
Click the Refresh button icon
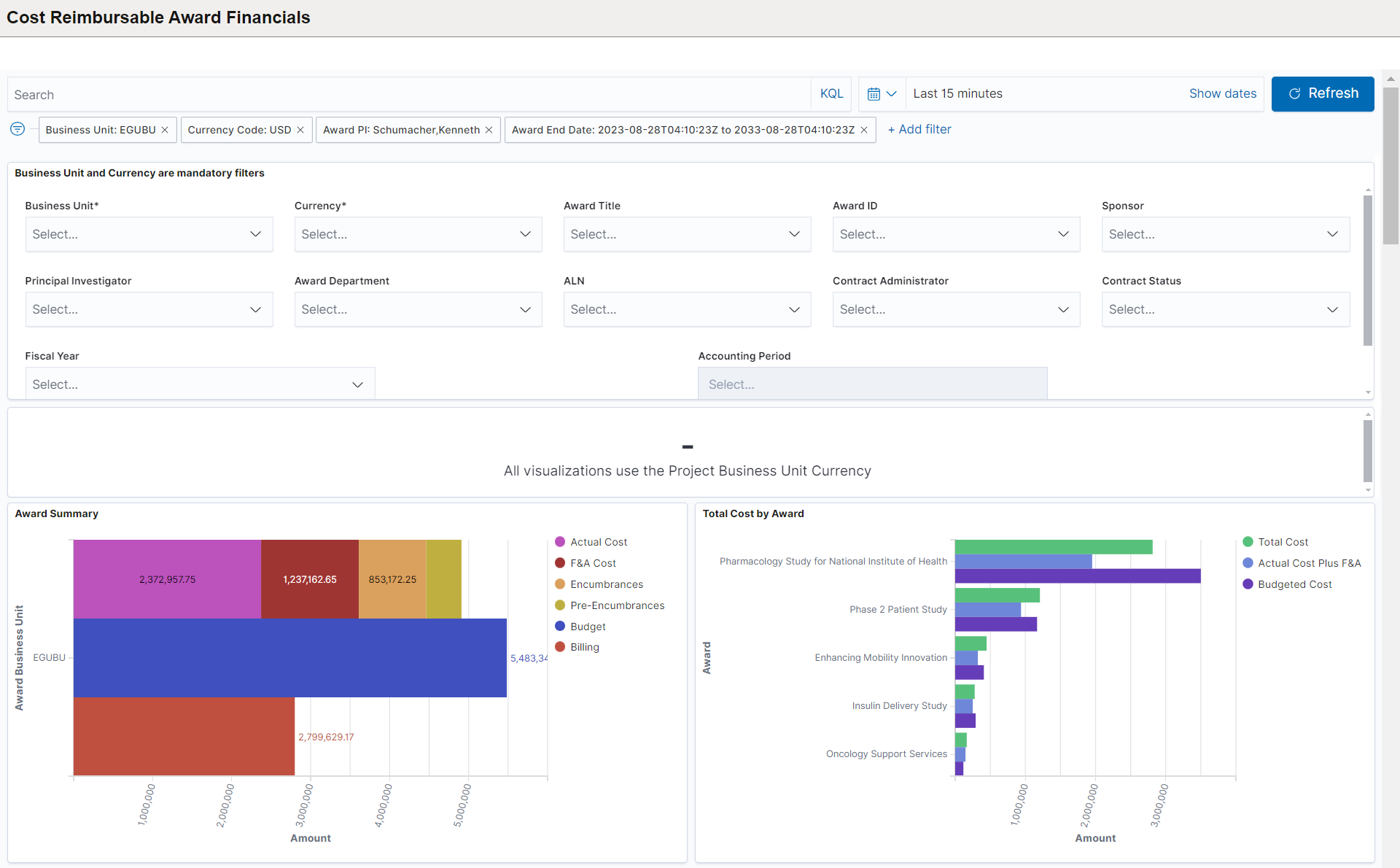[x=1295, y=93]
